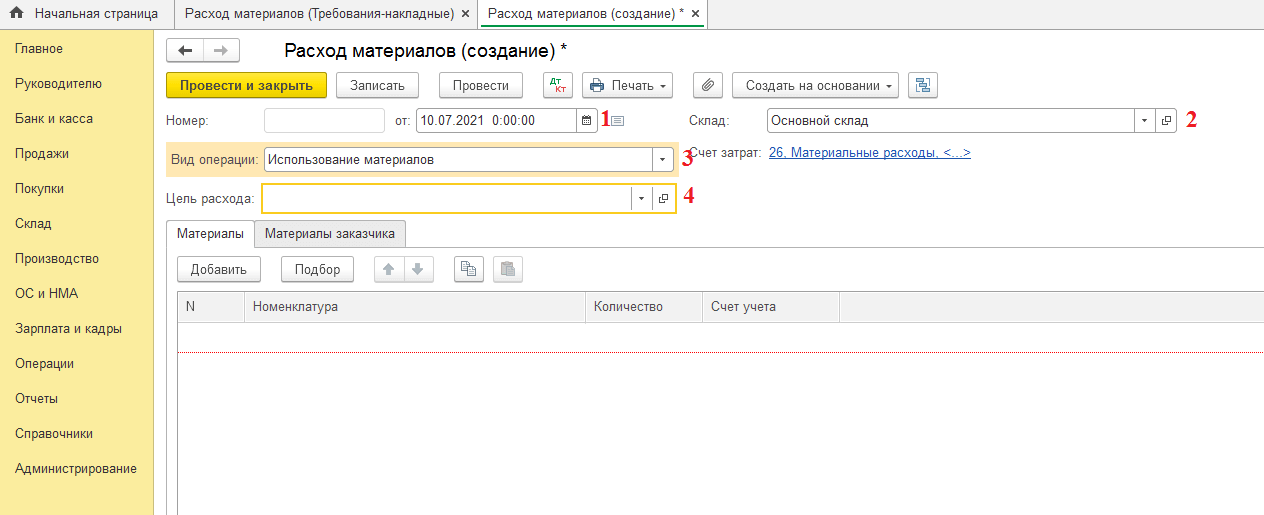1264x515 pixels.
Task: Open Счет затрат link 26, Материальные расходы
Action: pos(869,153)
